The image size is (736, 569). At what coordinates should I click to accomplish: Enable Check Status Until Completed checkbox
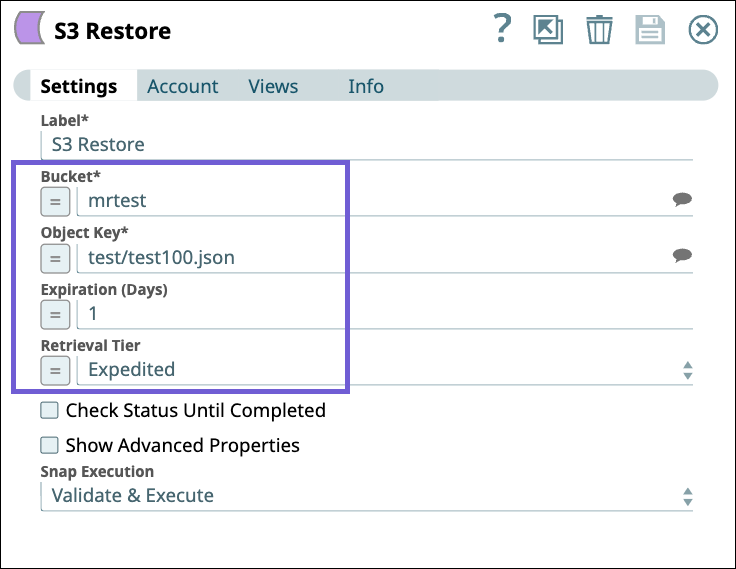[49, 410]
